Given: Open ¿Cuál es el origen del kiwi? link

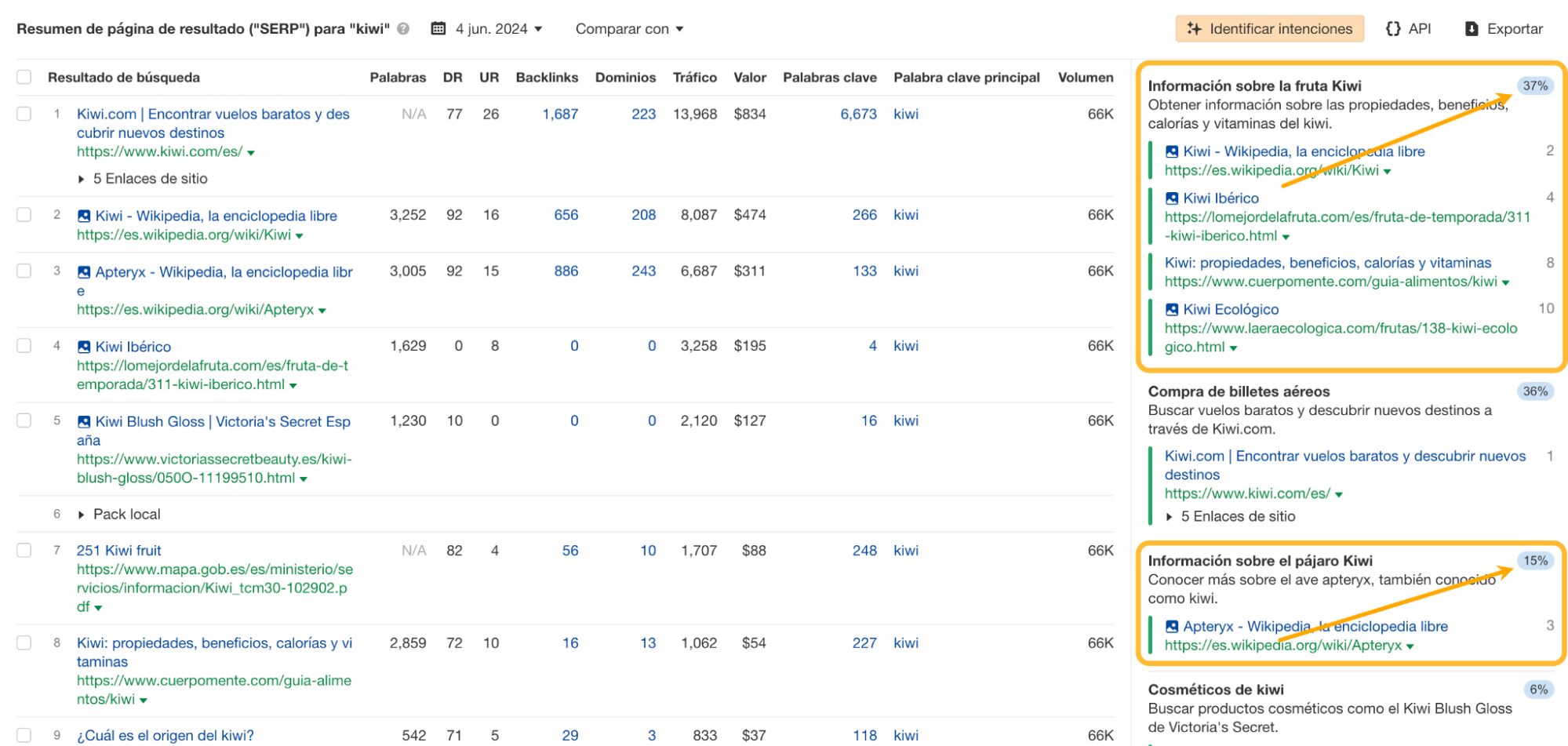Looking at the screenshot, I should click(166, 736).
